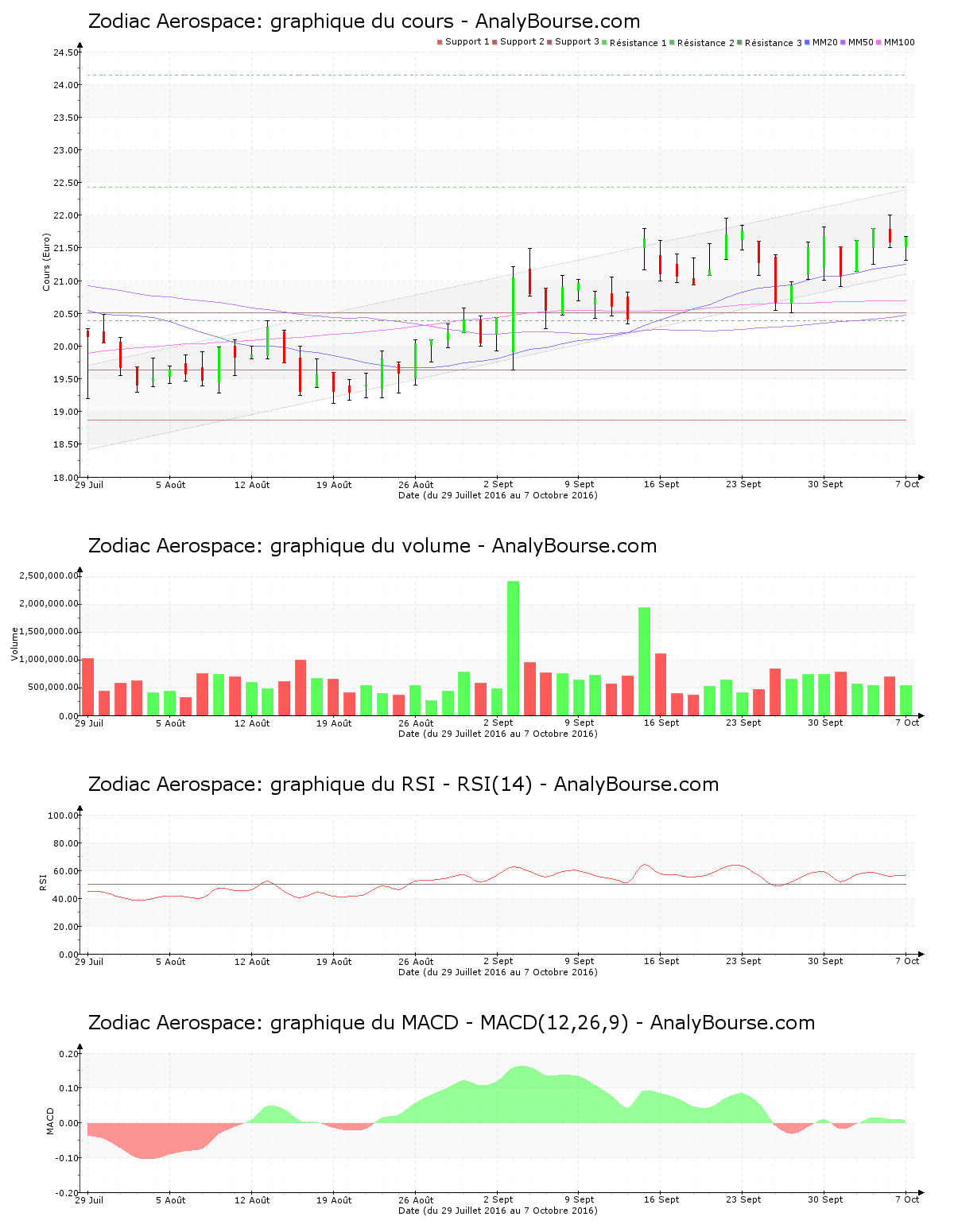Click the 60.00 RSI axis value
Screen dimensions: 954x1232
pos(65,871)
